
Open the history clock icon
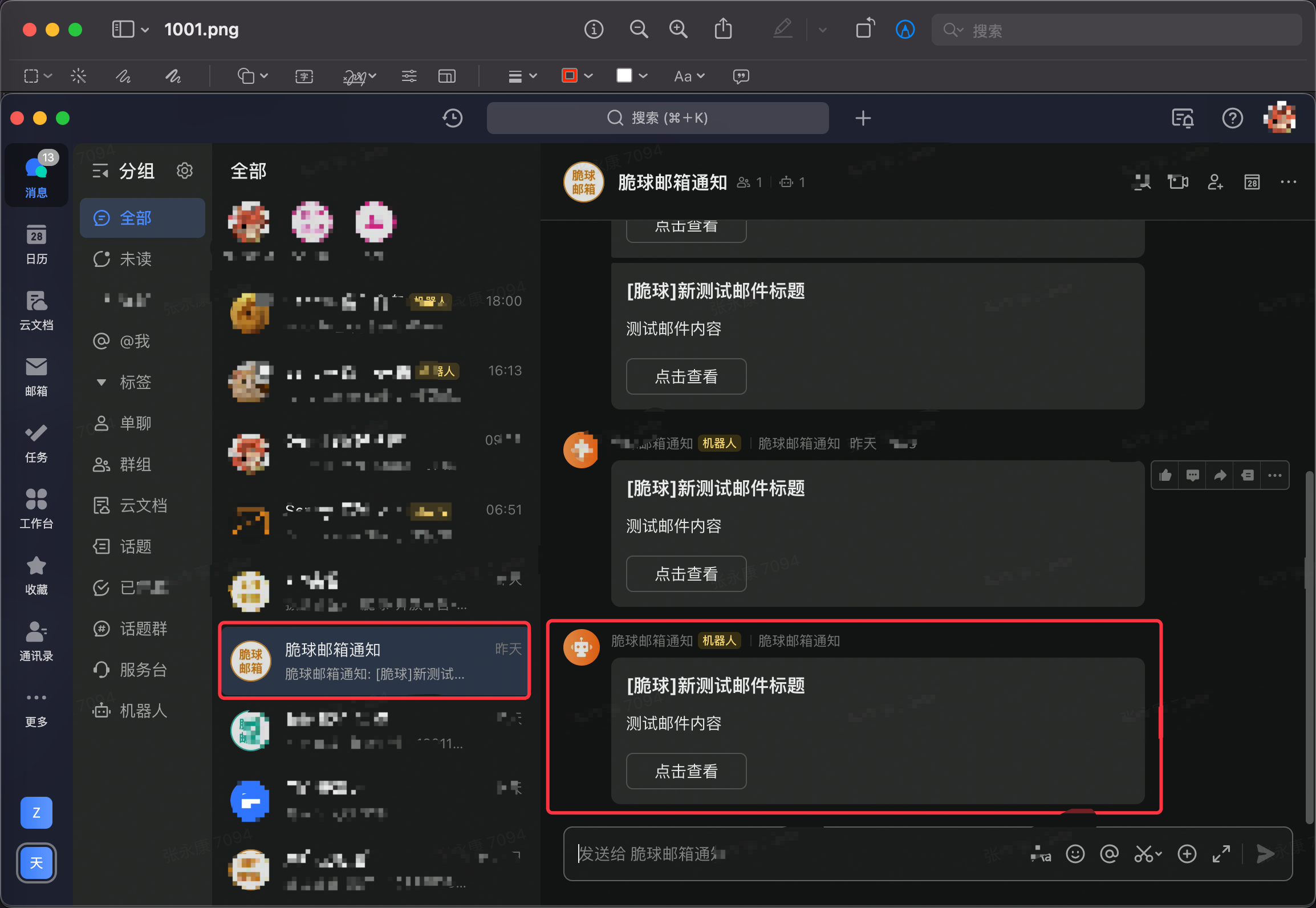pyautogui.click(x=452, y=118)
